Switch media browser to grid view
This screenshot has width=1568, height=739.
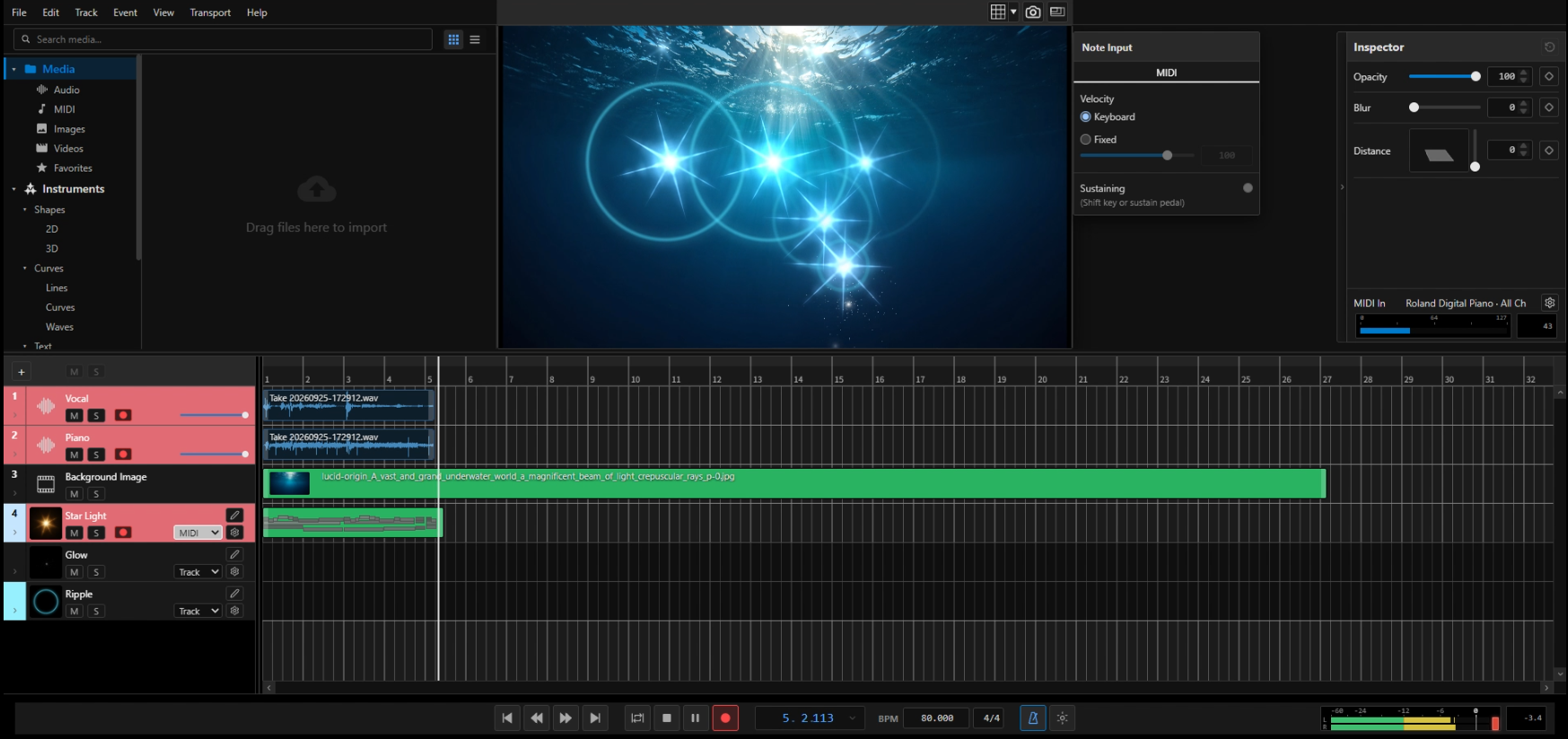point(453,40)
